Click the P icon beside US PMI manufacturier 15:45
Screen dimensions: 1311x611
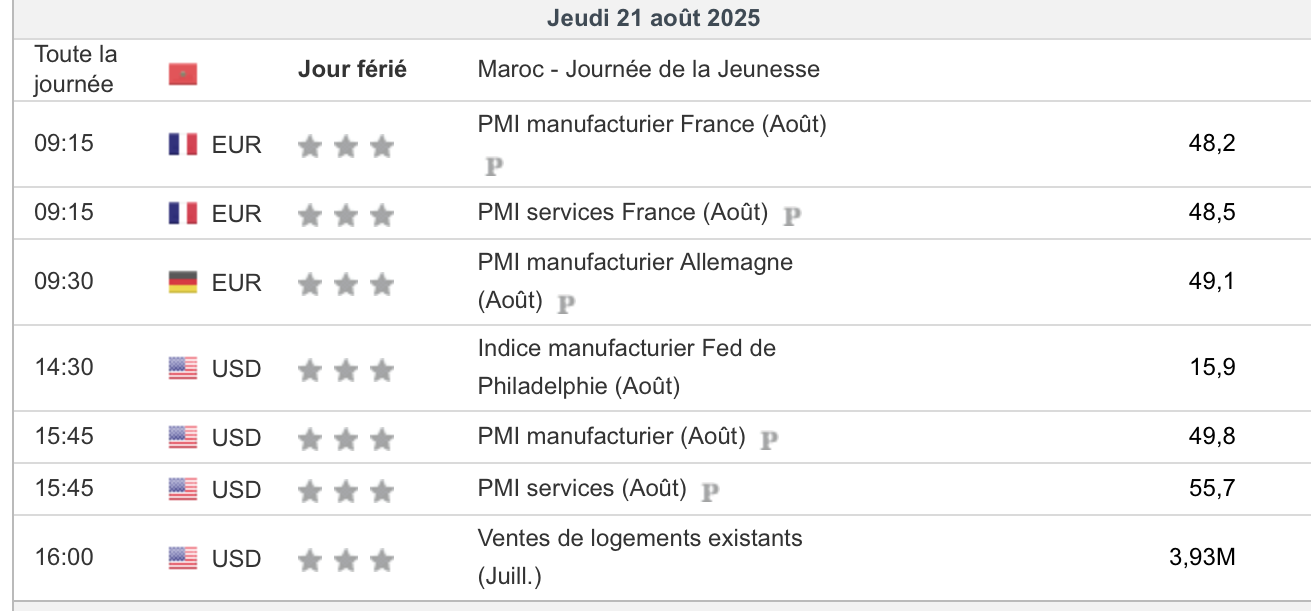[x=769, y=439]
